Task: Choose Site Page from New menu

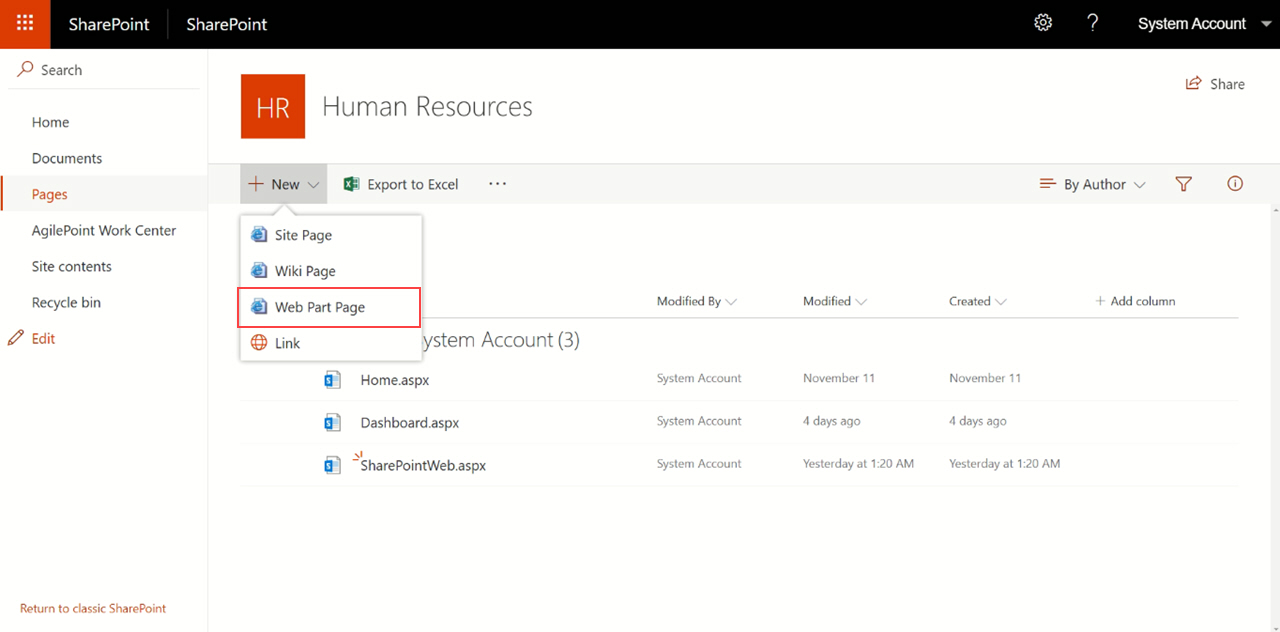Action: tap(331, 235)
